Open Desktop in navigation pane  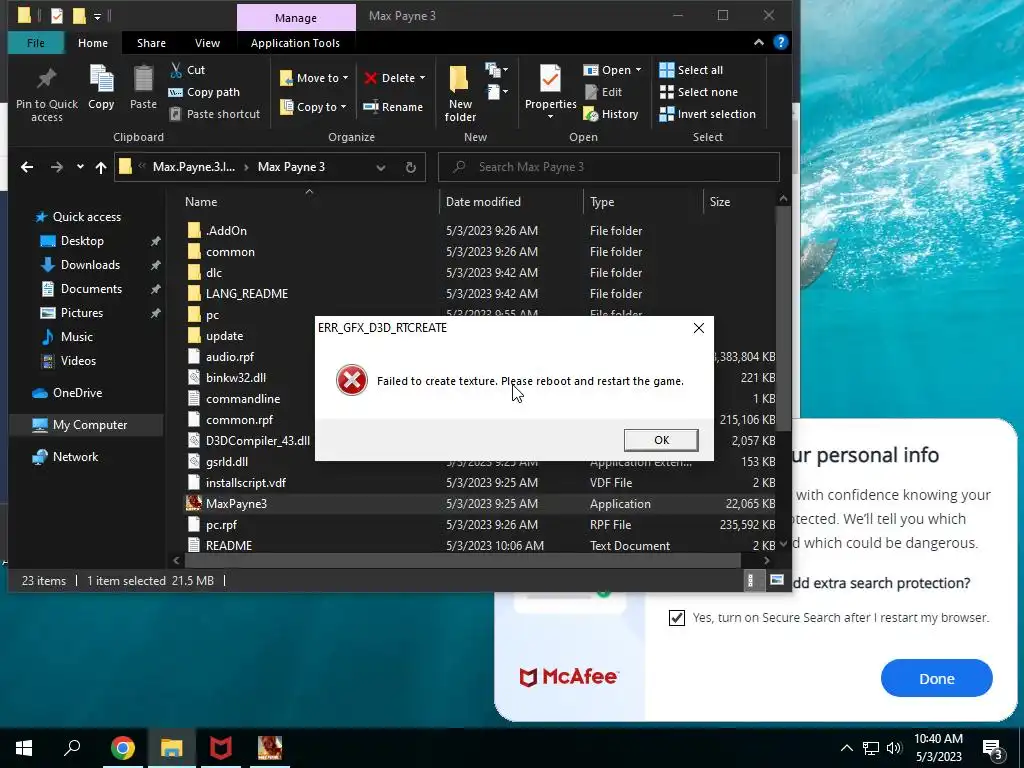(82, 241)
